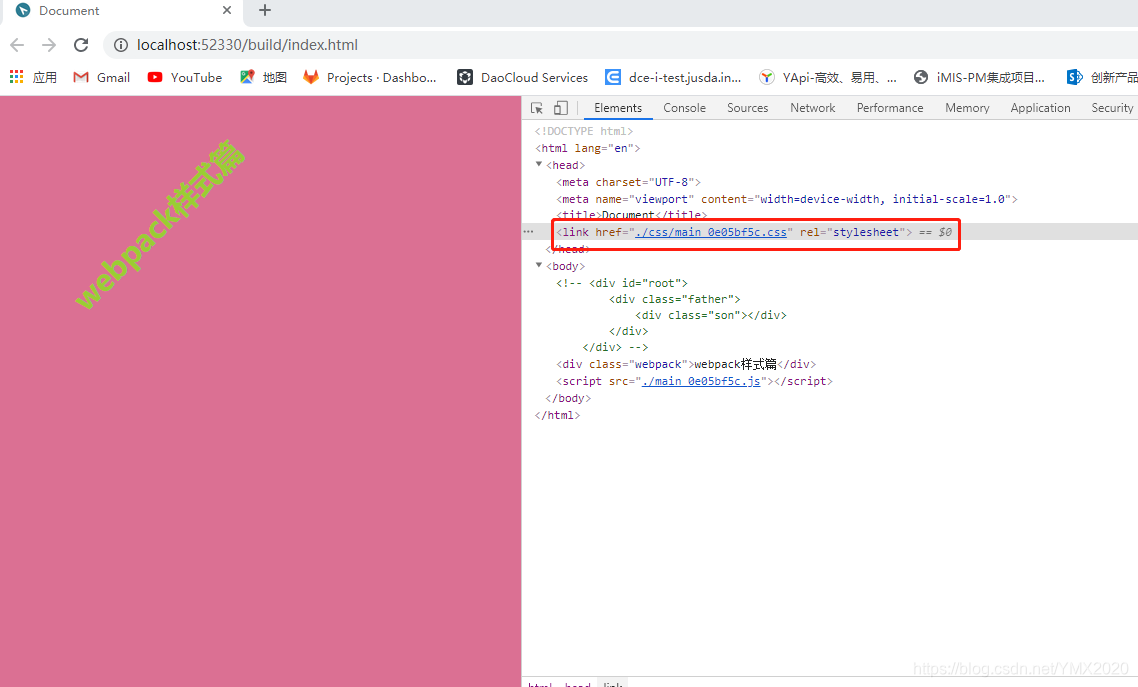Click the rel="stylesheet" attribute value
This screenshot has height=687, width=1138.
[867, 232]
